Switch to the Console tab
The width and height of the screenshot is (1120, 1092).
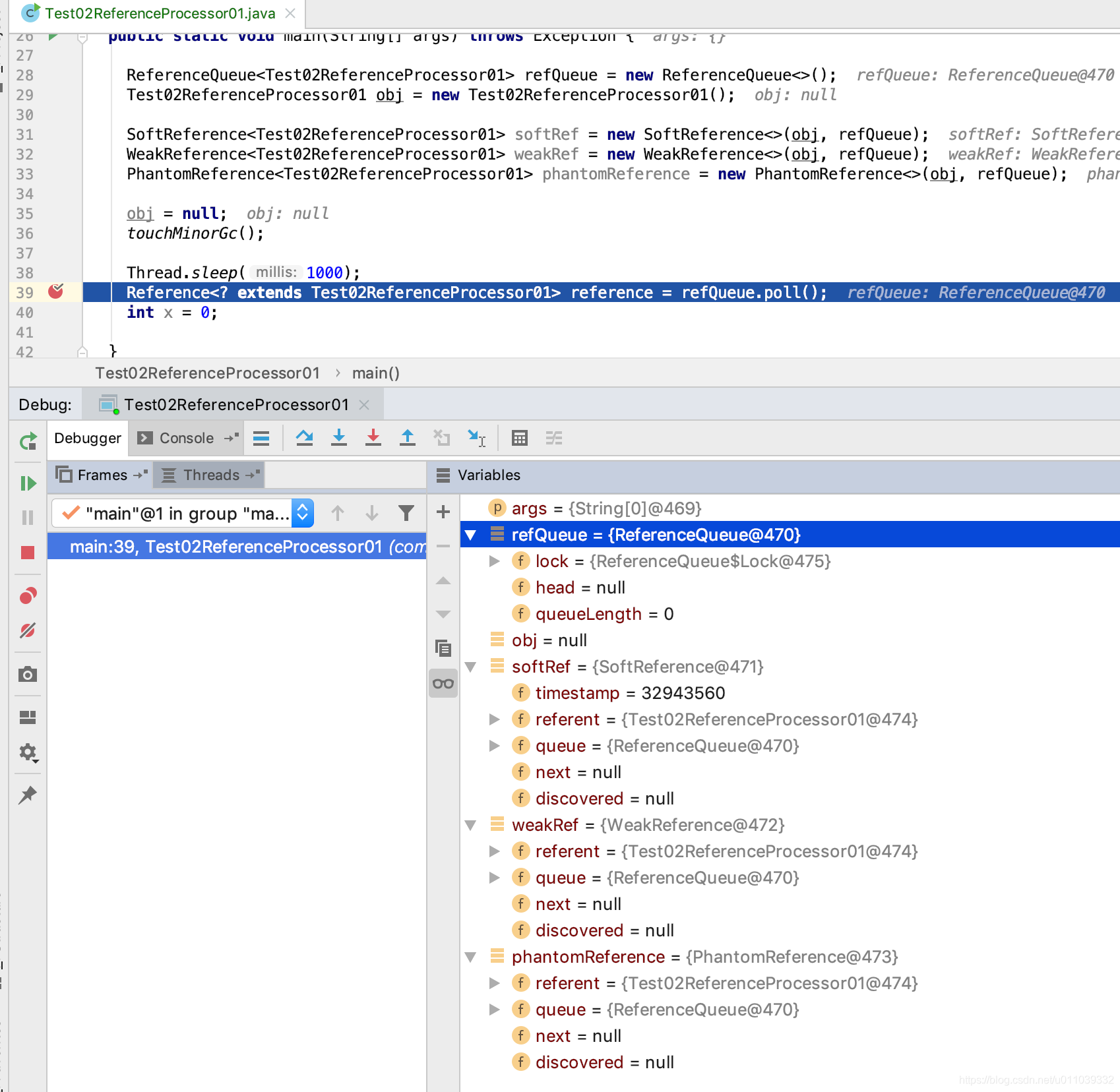point(187,437)
